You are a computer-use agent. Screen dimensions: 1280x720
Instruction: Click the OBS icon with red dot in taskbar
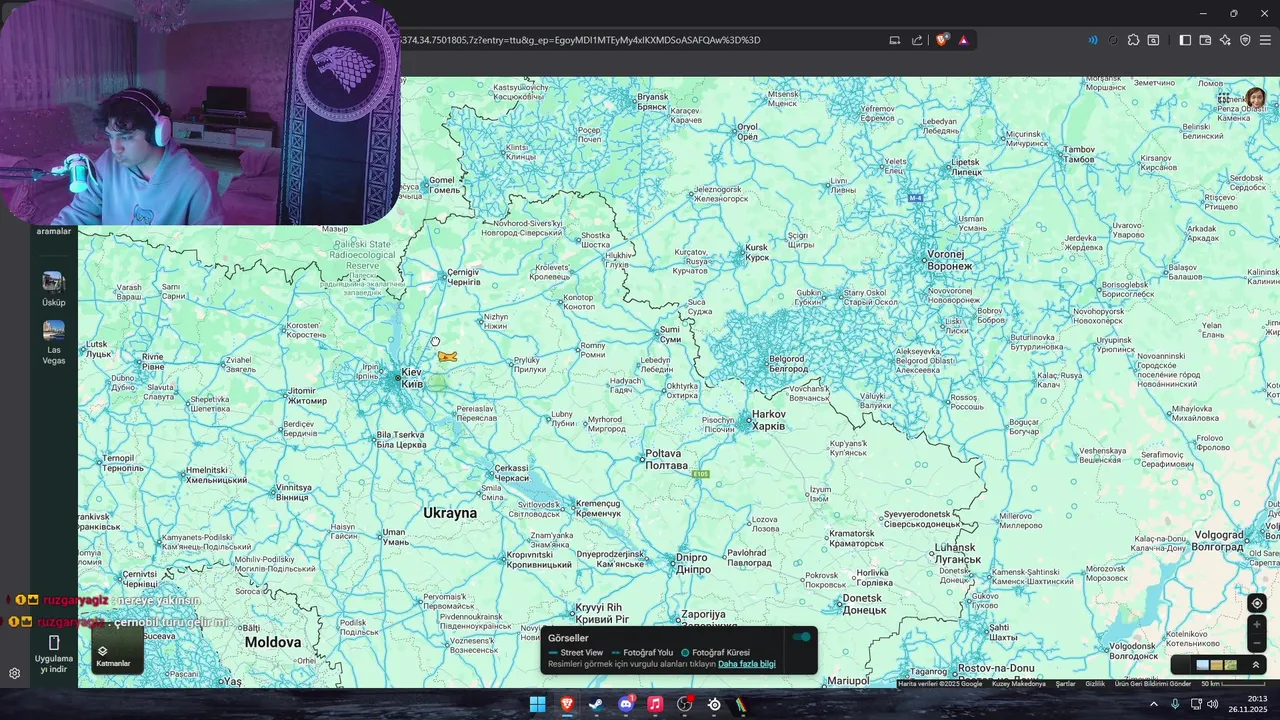click(685, 704)
